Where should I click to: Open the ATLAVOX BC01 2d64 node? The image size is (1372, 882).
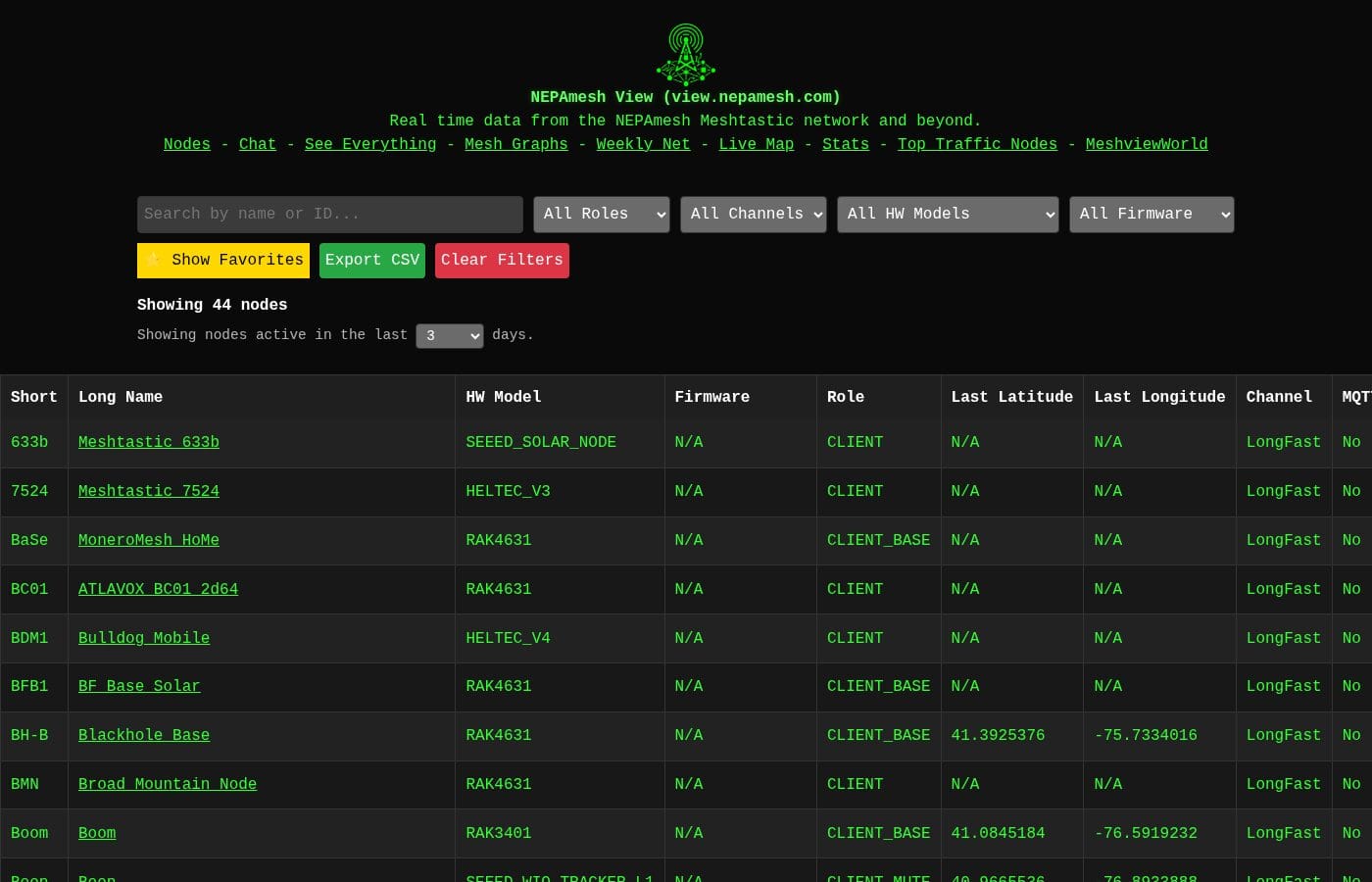pyautogui.click(x=158, y=589)
